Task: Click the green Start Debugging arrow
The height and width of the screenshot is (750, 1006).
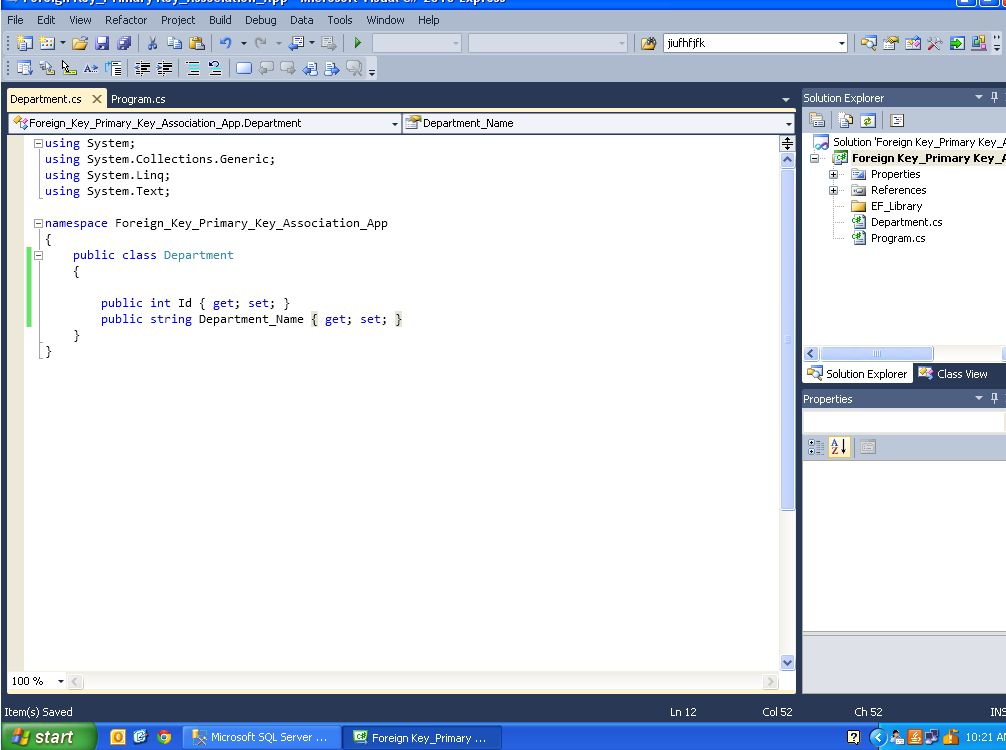Action: click(357, 43)
